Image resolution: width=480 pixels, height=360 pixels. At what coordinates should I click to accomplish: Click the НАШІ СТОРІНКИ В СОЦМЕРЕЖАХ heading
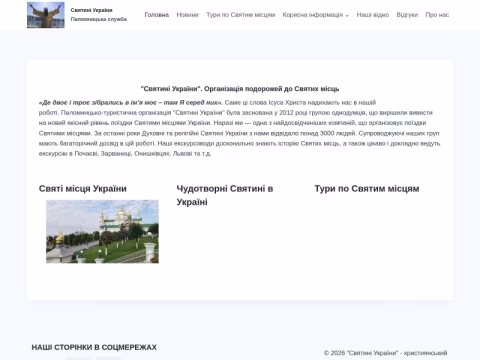[94, 347]
